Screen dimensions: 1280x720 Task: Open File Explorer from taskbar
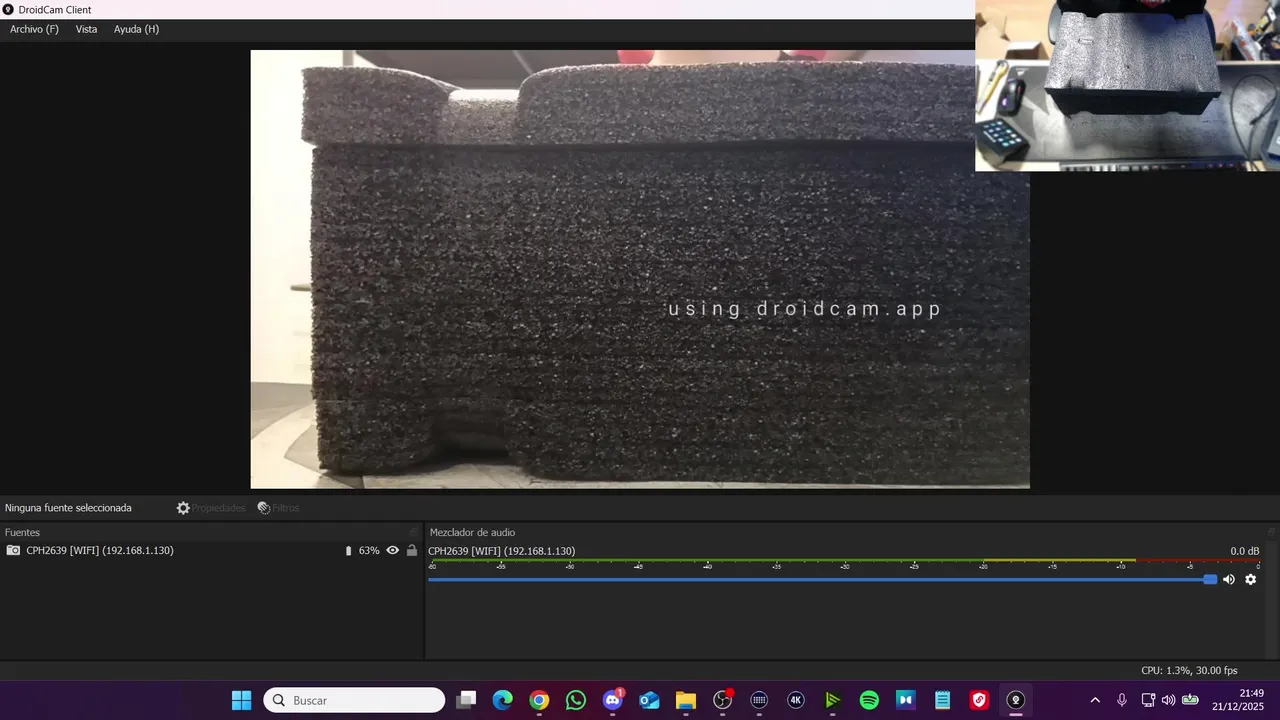tap(686, 700)
